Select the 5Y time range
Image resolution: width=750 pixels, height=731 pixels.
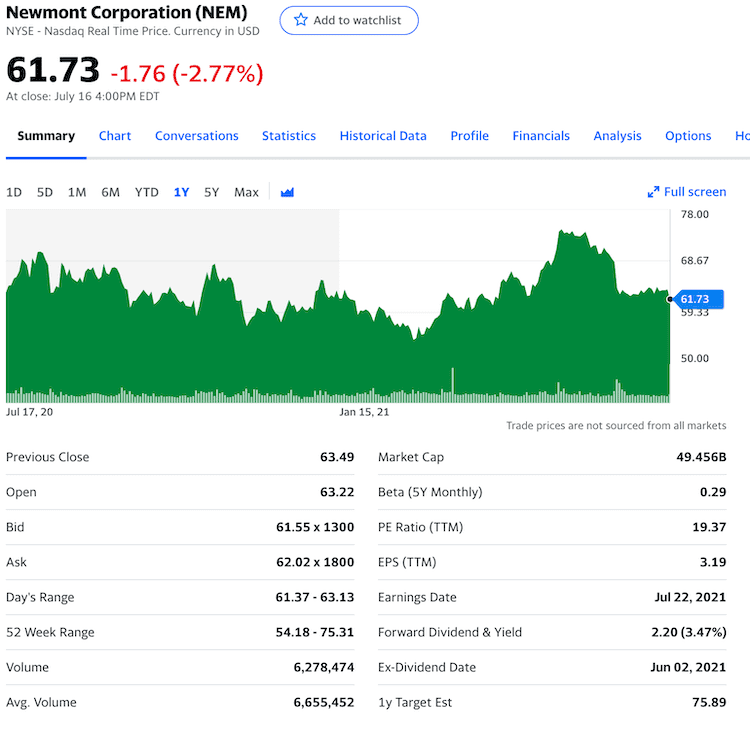tap(211, 192)
